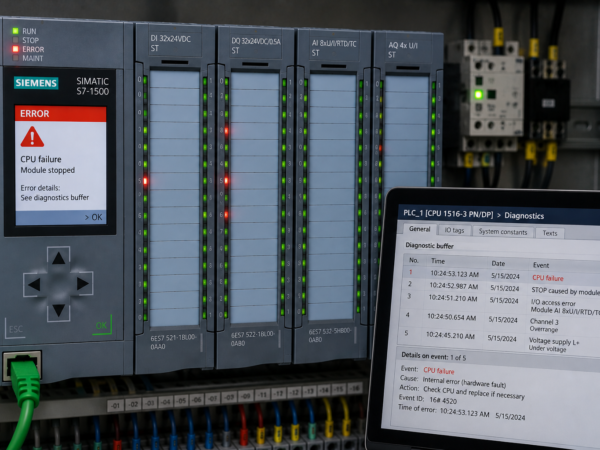Click the No. column header
Screen dimensions: 600x450
[414, 260]
